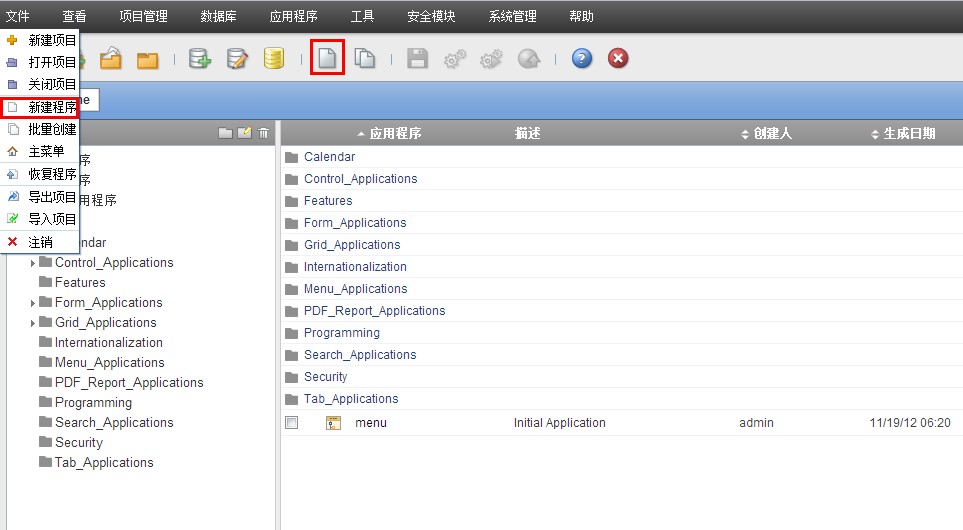The image size is (963, 530).
Task: Open Form_Applications folder in the list
Action: tap(355, 223)
